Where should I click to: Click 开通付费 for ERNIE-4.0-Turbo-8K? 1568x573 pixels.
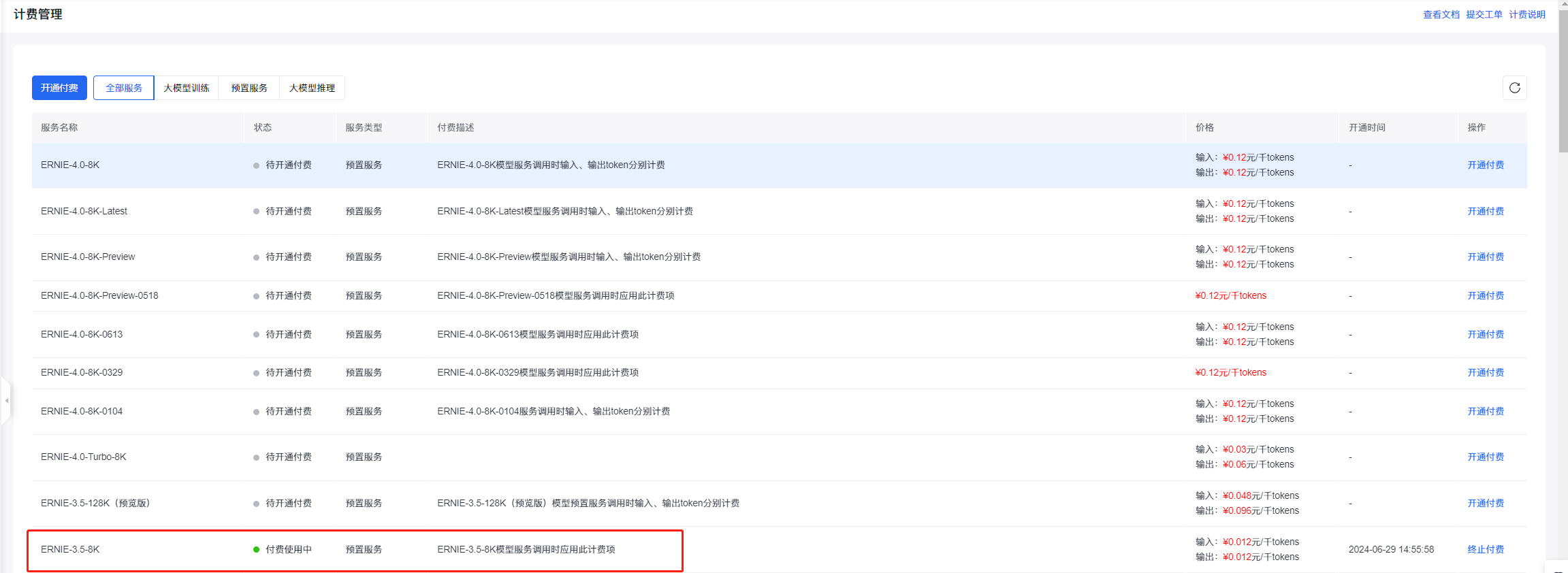coord(1486,457)
